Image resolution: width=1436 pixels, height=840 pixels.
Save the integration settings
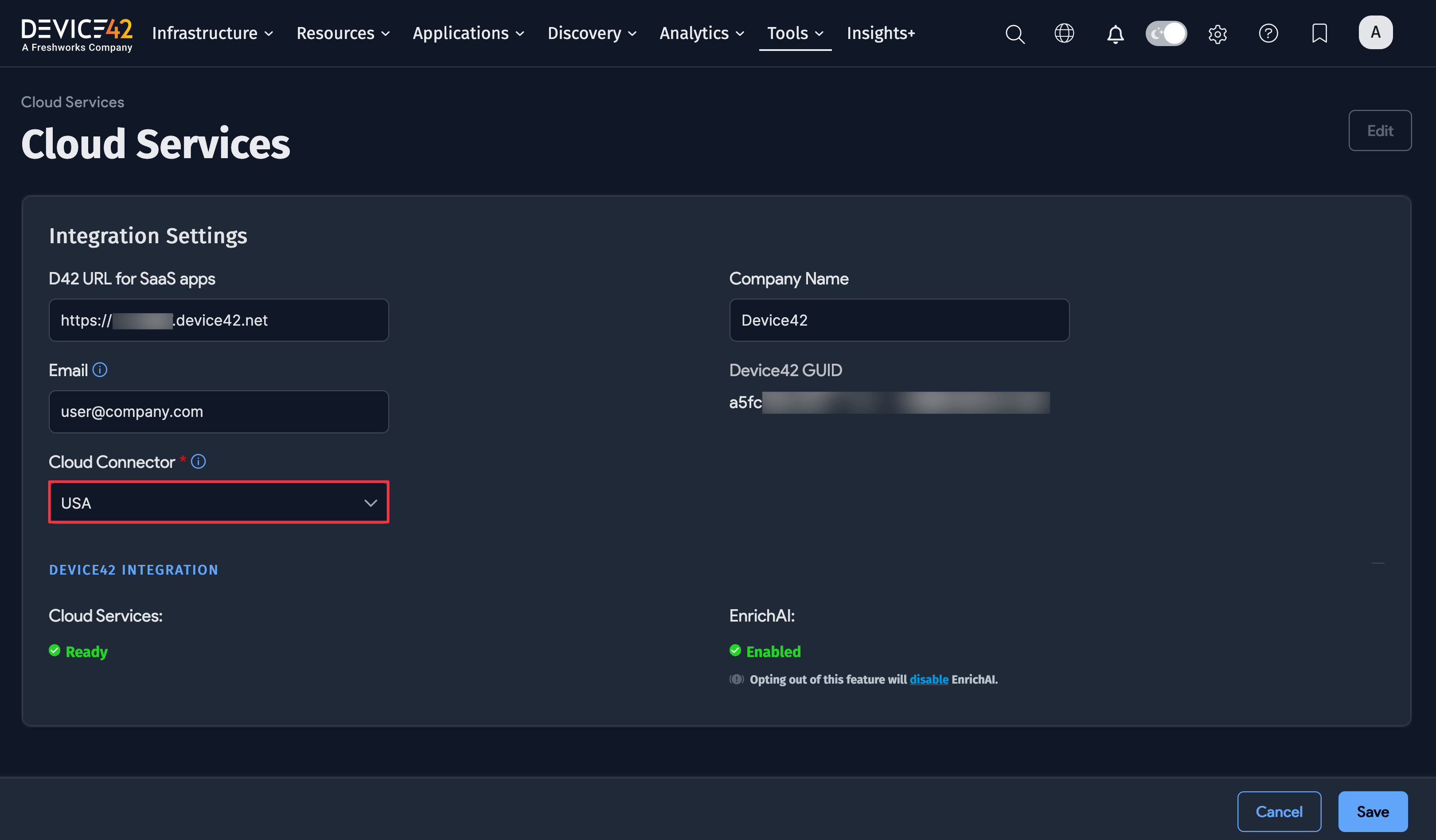[x=1372, y=811]
